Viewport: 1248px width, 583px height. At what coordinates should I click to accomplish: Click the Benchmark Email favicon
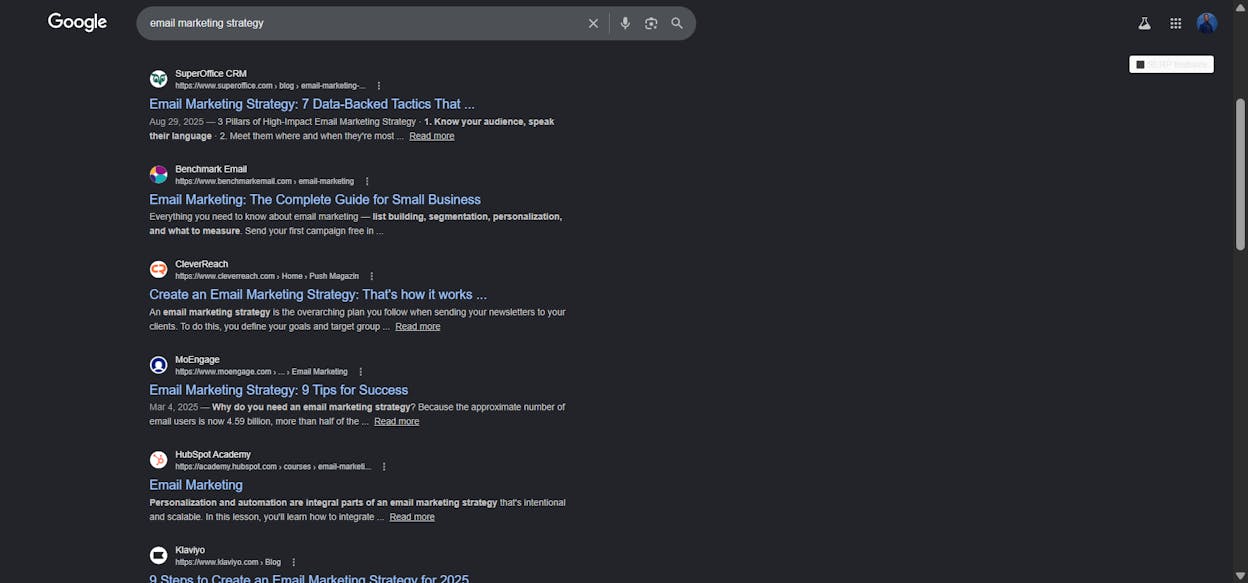click(159, 175)
